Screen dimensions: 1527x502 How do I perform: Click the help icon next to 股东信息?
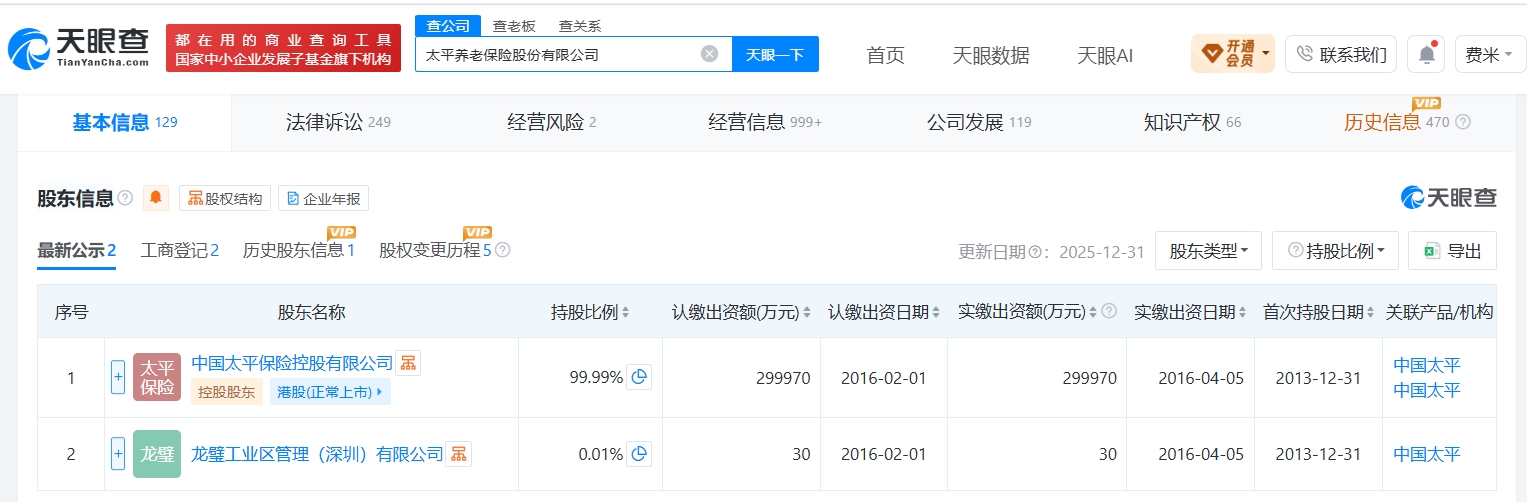pyautogui.click(x=125, y=198)
